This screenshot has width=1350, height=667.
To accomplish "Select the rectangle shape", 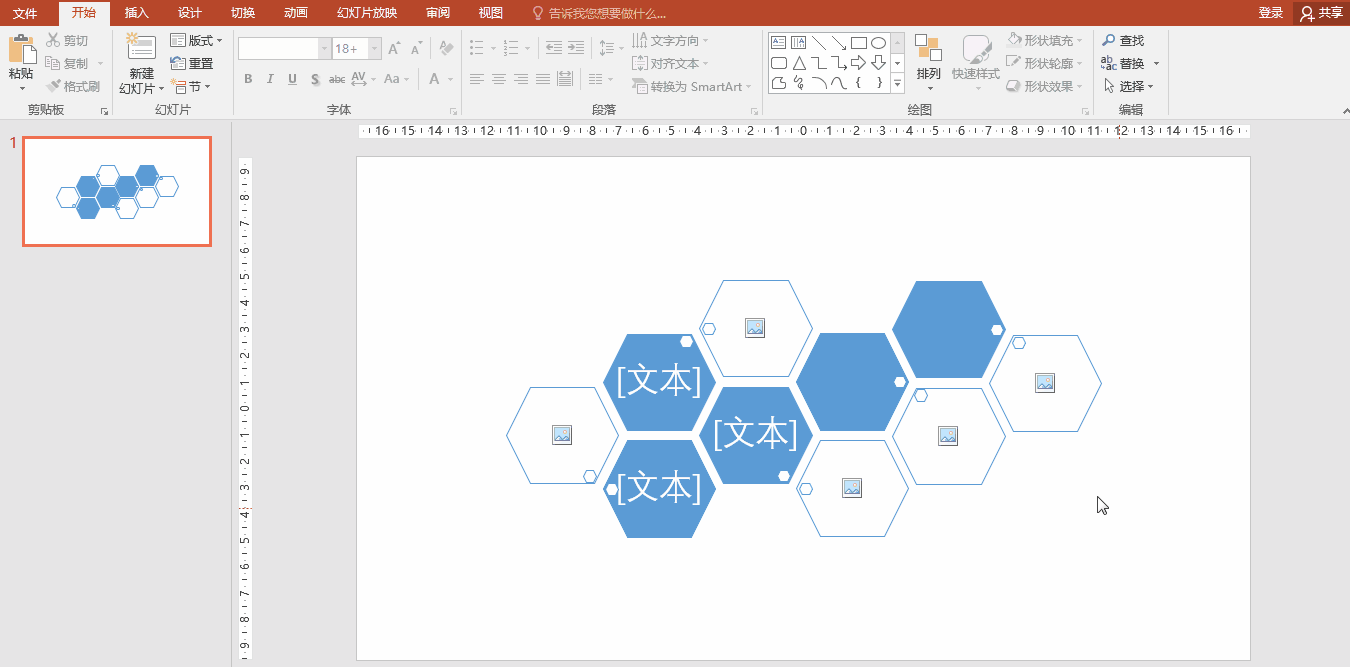I will tap(858, 42).
